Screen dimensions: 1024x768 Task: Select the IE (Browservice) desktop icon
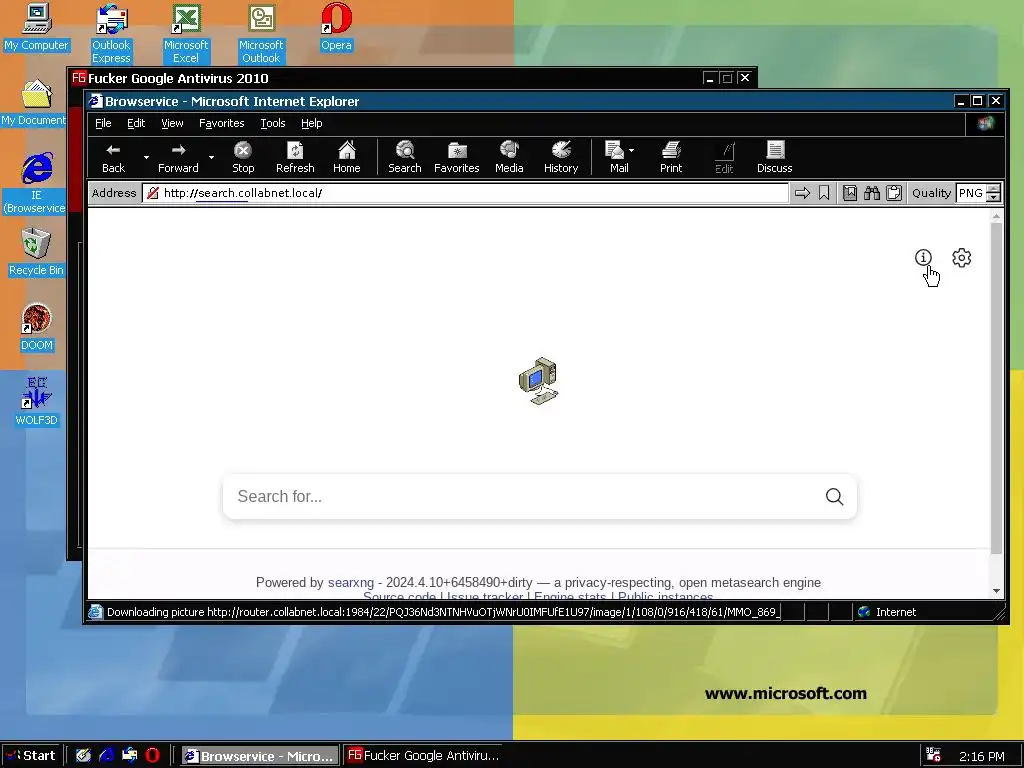click(x=36, y=182)
